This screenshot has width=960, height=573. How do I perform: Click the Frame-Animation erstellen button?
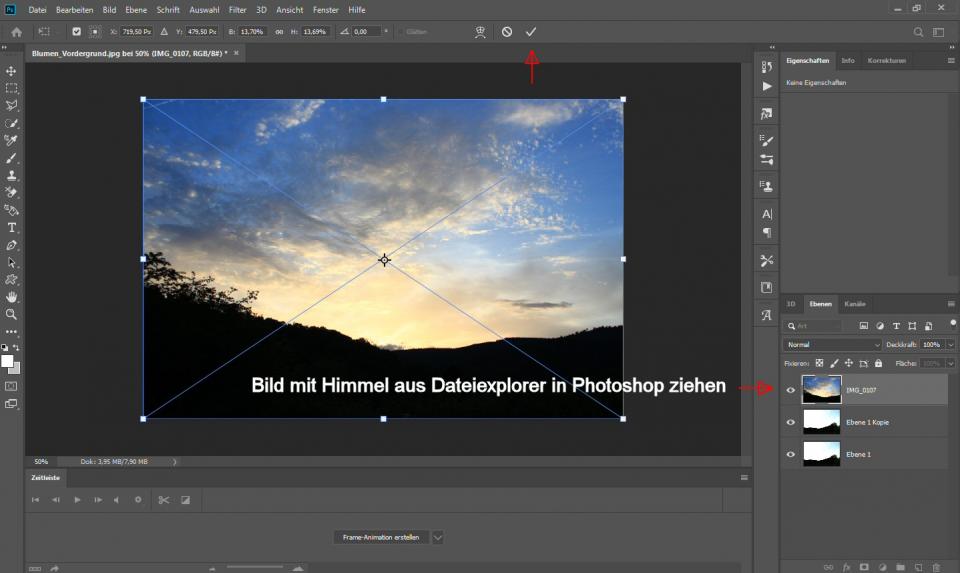pyautogui.click(x=381, y=537)
